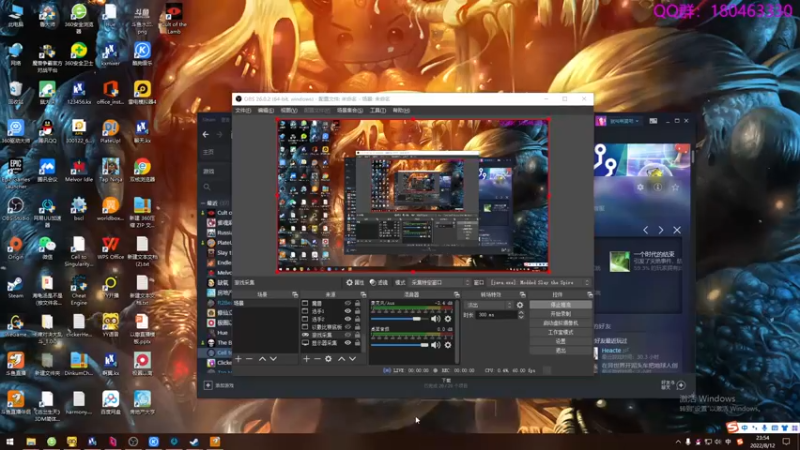Open the 腾讯QQ penguin desktop icon
Screen dimensions: 800x450
tap(47, 132)
